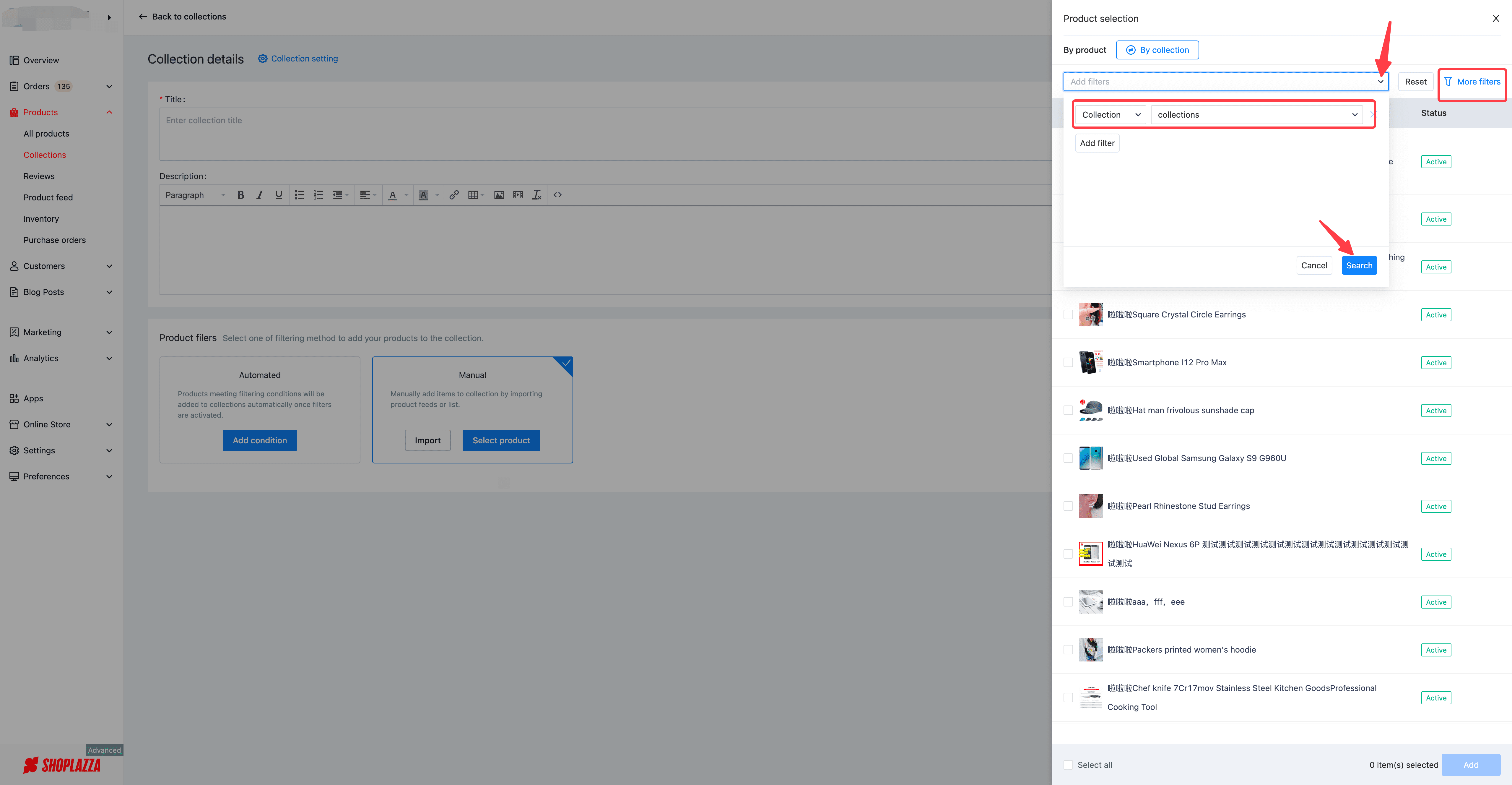Click the Overview sidebar icon
Screen dimensions: 1512x785
click(x=14, y=61)
